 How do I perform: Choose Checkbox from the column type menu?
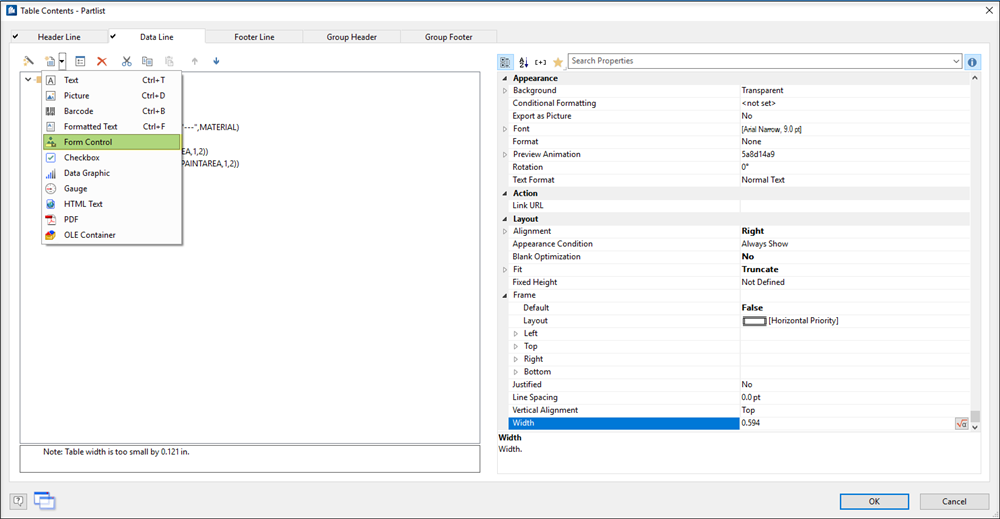112,157
